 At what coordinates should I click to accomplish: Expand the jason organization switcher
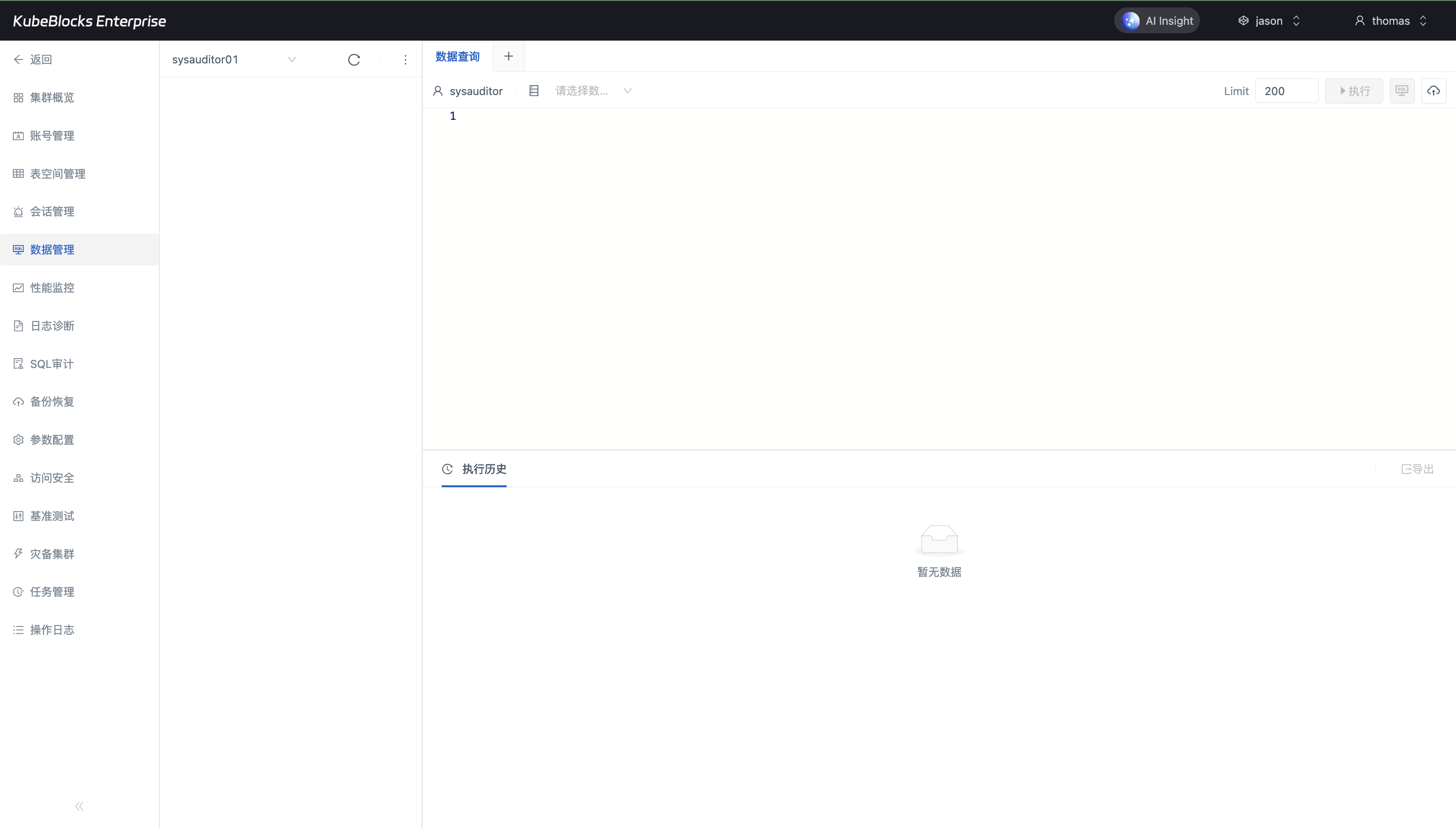coord(1269,21)
